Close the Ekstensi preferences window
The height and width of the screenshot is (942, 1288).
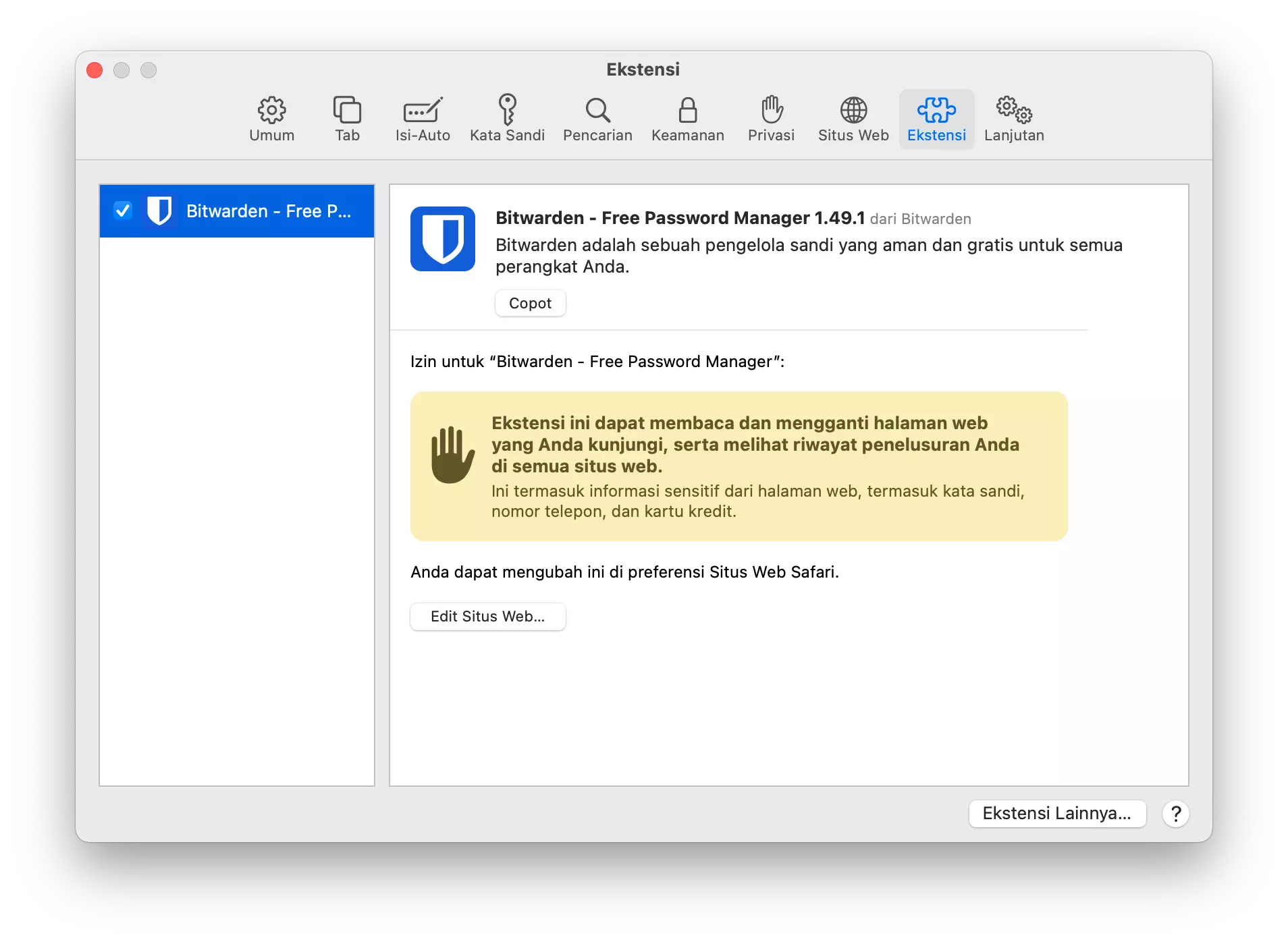tap(95, 70)
